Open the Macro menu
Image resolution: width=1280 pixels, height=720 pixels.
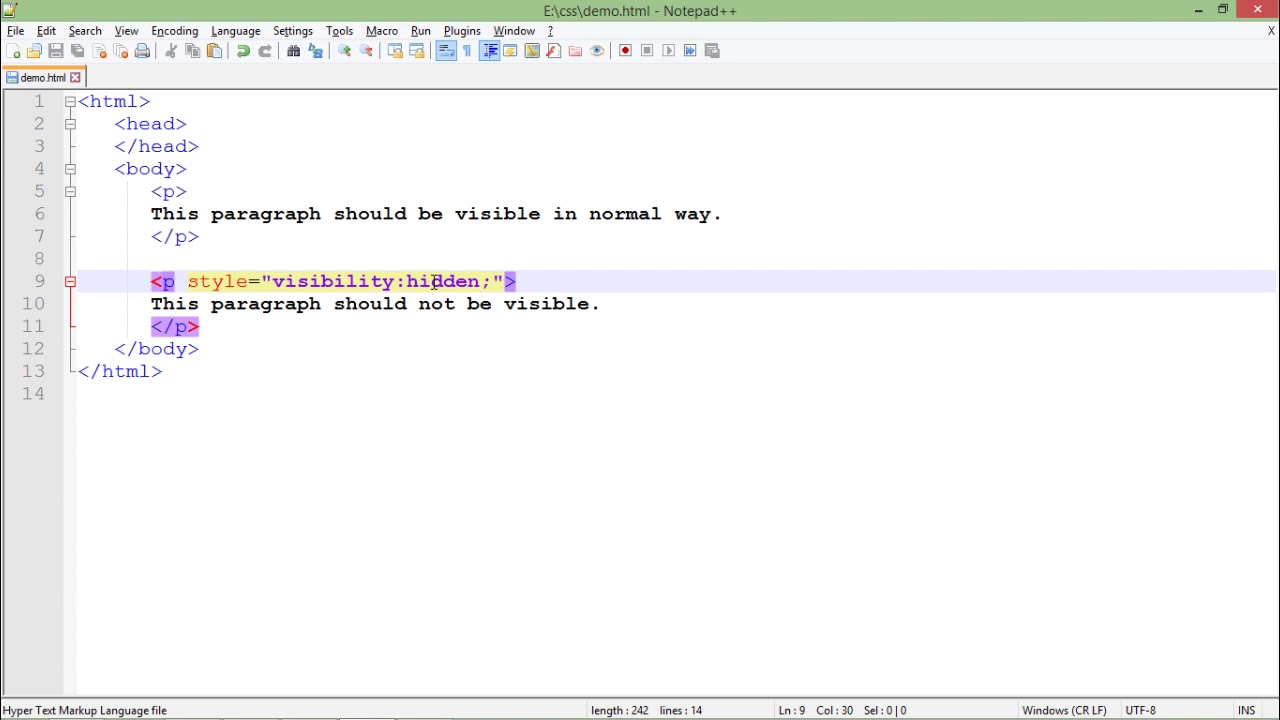coord(382,31)
